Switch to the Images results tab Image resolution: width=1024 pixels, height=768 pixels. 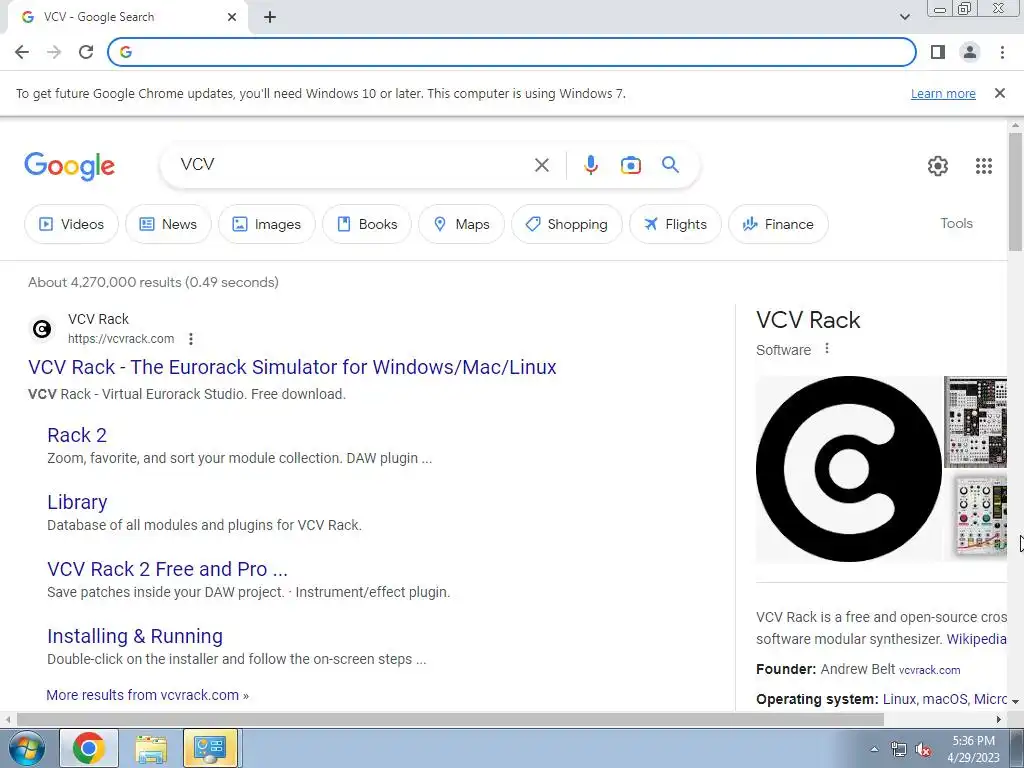266,224
